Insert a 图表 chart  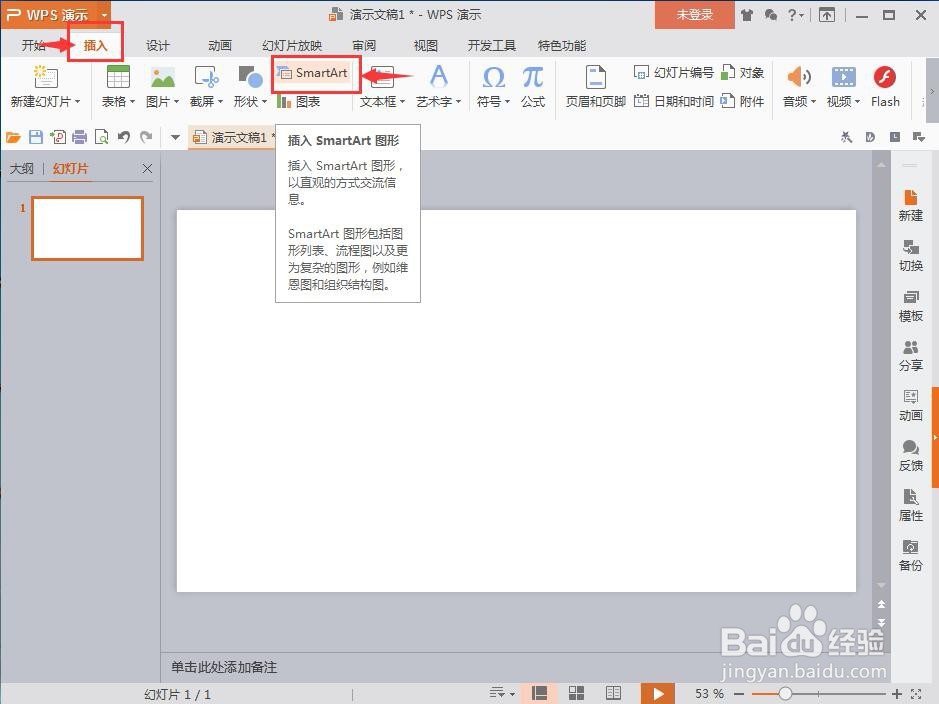click(x=299, y=102)
